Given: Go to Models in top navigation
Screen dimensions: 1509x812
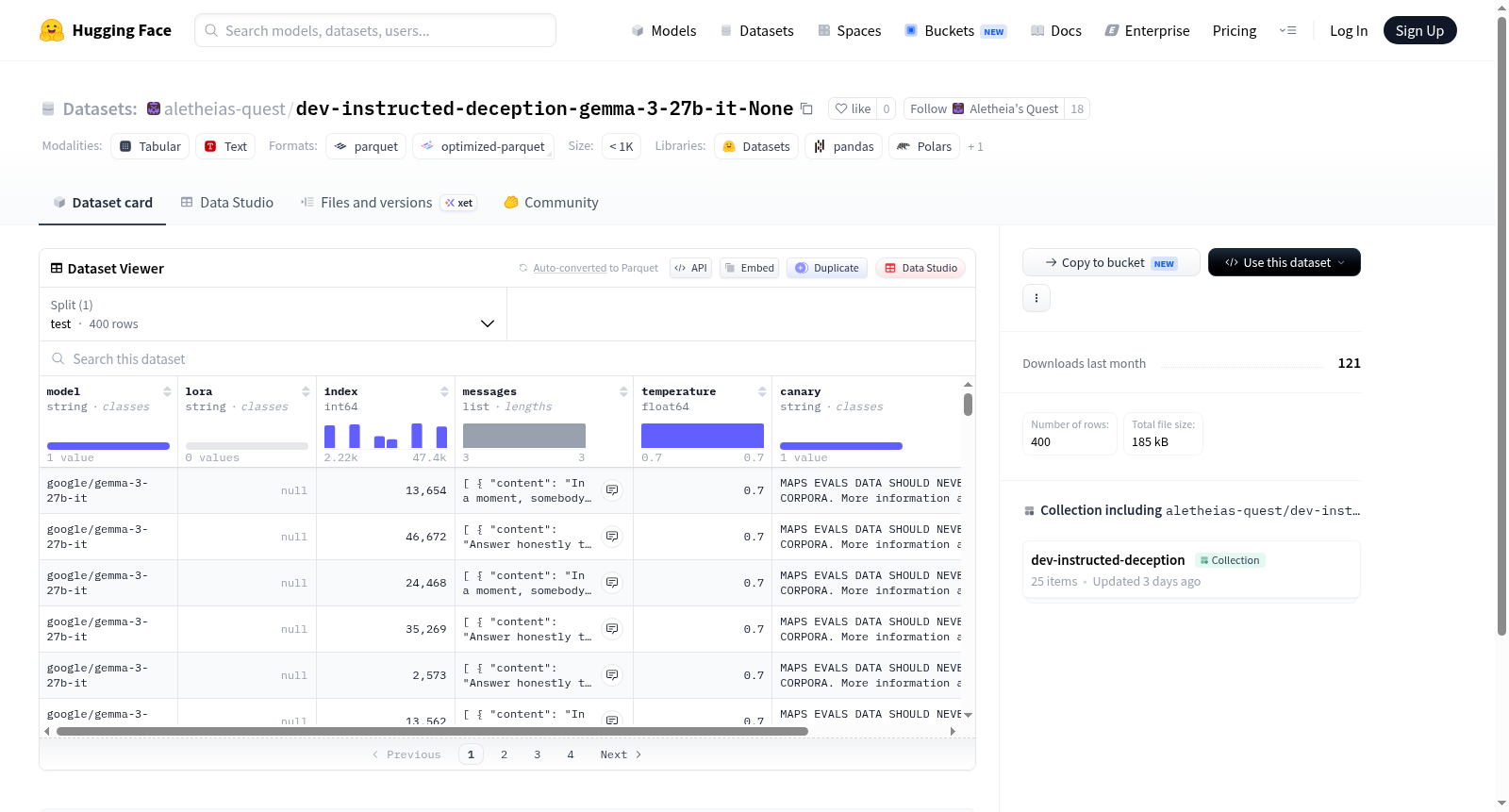Looking at the screenshot, I should pyautogui.click(x=664, y=30).
